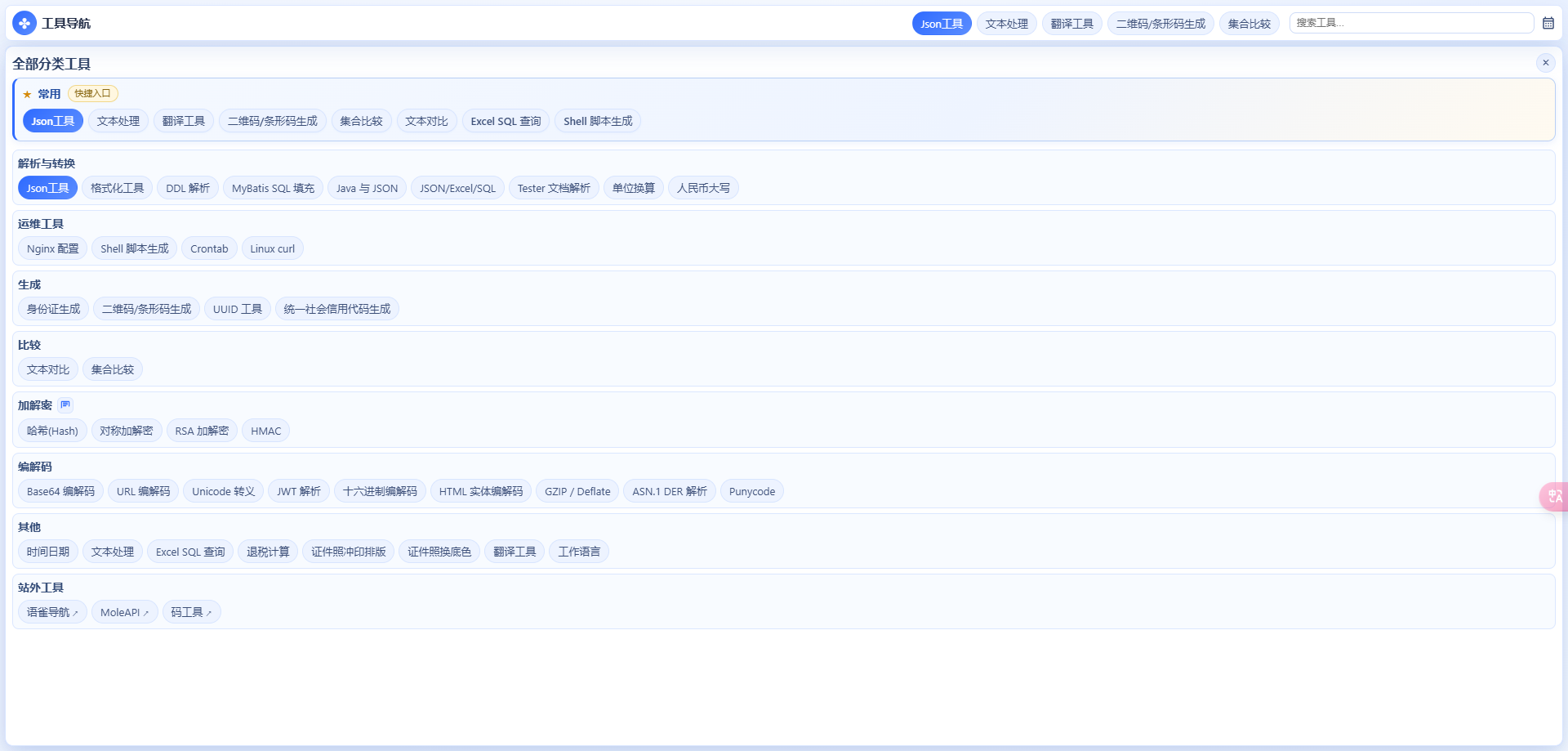Open the calendar icon beside the search box
Image resolution: width=1568 pixels, height=751 pixels.
point(1548,23)
